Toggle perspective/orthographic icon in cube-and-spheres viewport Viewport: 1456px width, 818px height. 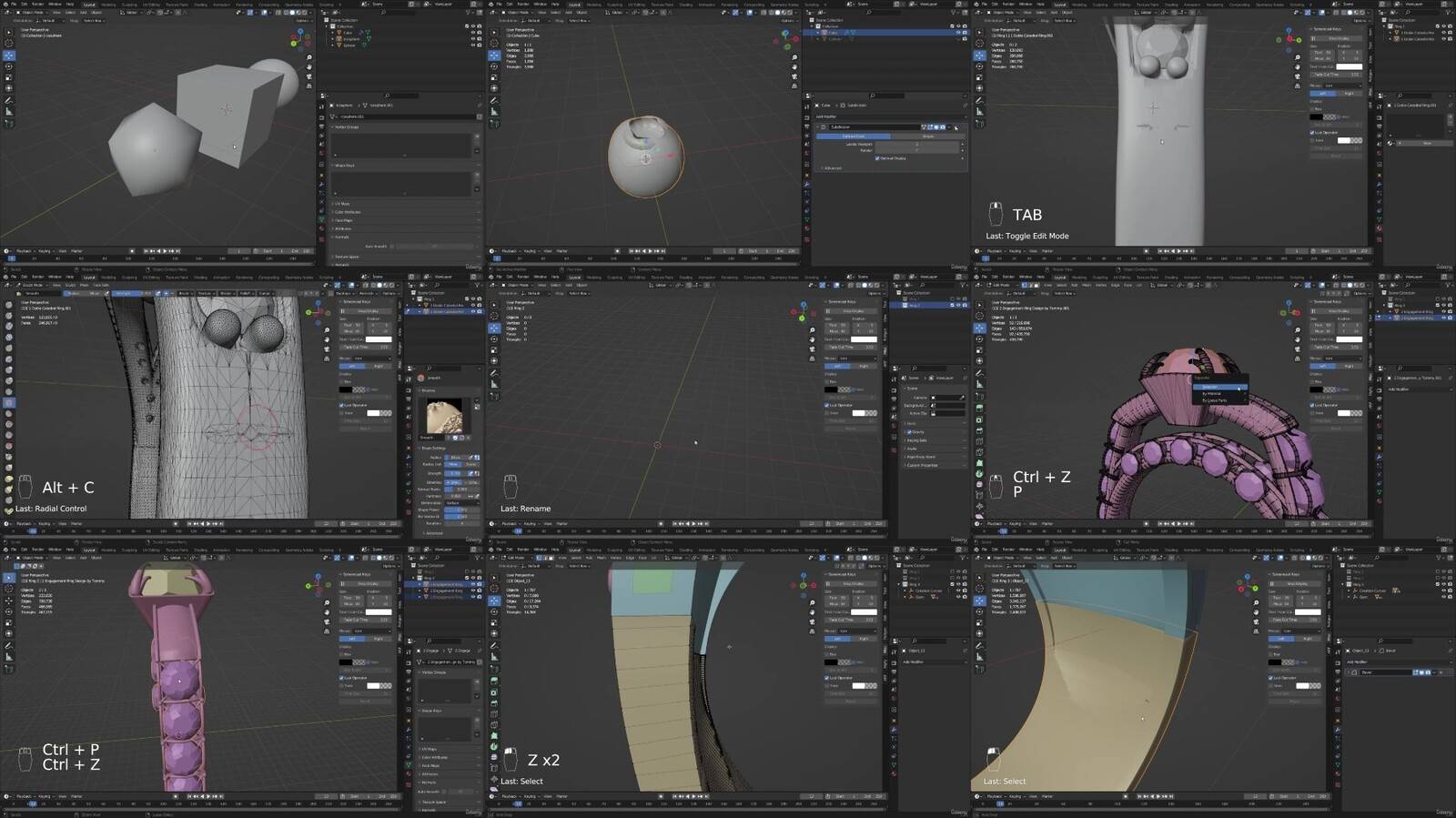tap(309, 86)
